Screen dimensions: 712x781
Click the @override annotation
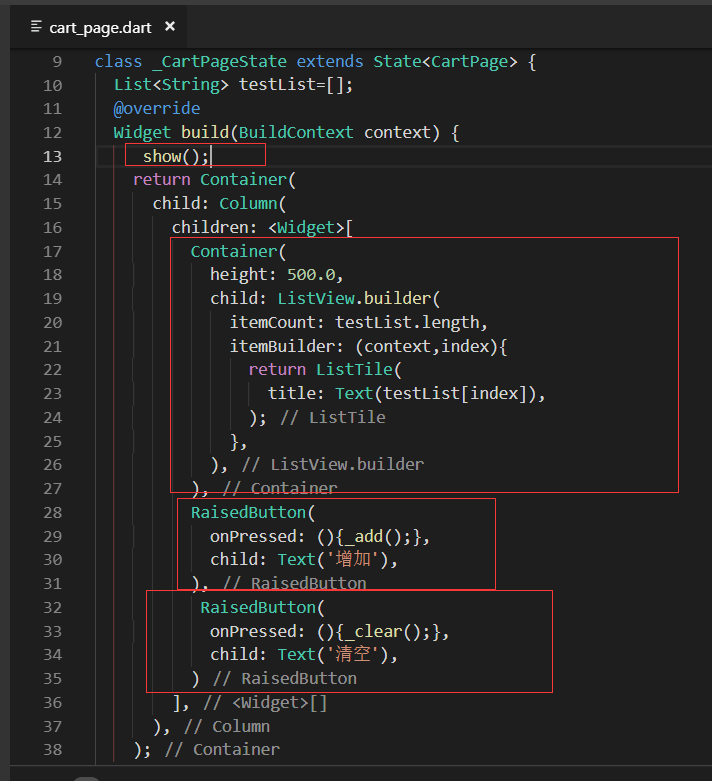(157, 109)
